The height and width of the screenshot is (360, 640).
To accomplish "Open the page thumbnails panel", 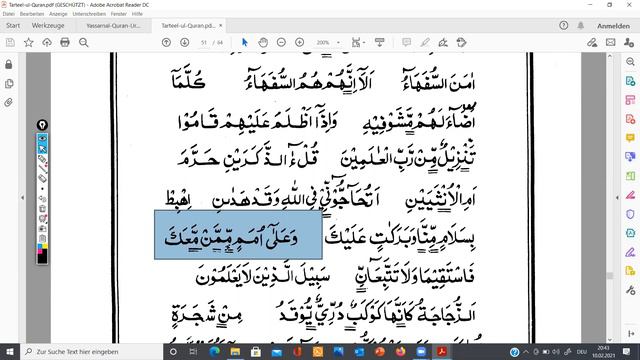I will click(9, 84).
